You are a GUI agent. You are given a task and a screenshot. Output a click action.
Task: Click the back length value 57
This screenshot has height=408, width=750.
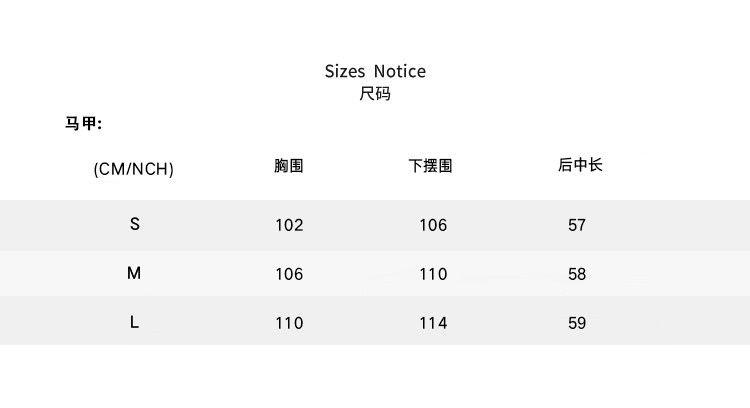[577, 225]
